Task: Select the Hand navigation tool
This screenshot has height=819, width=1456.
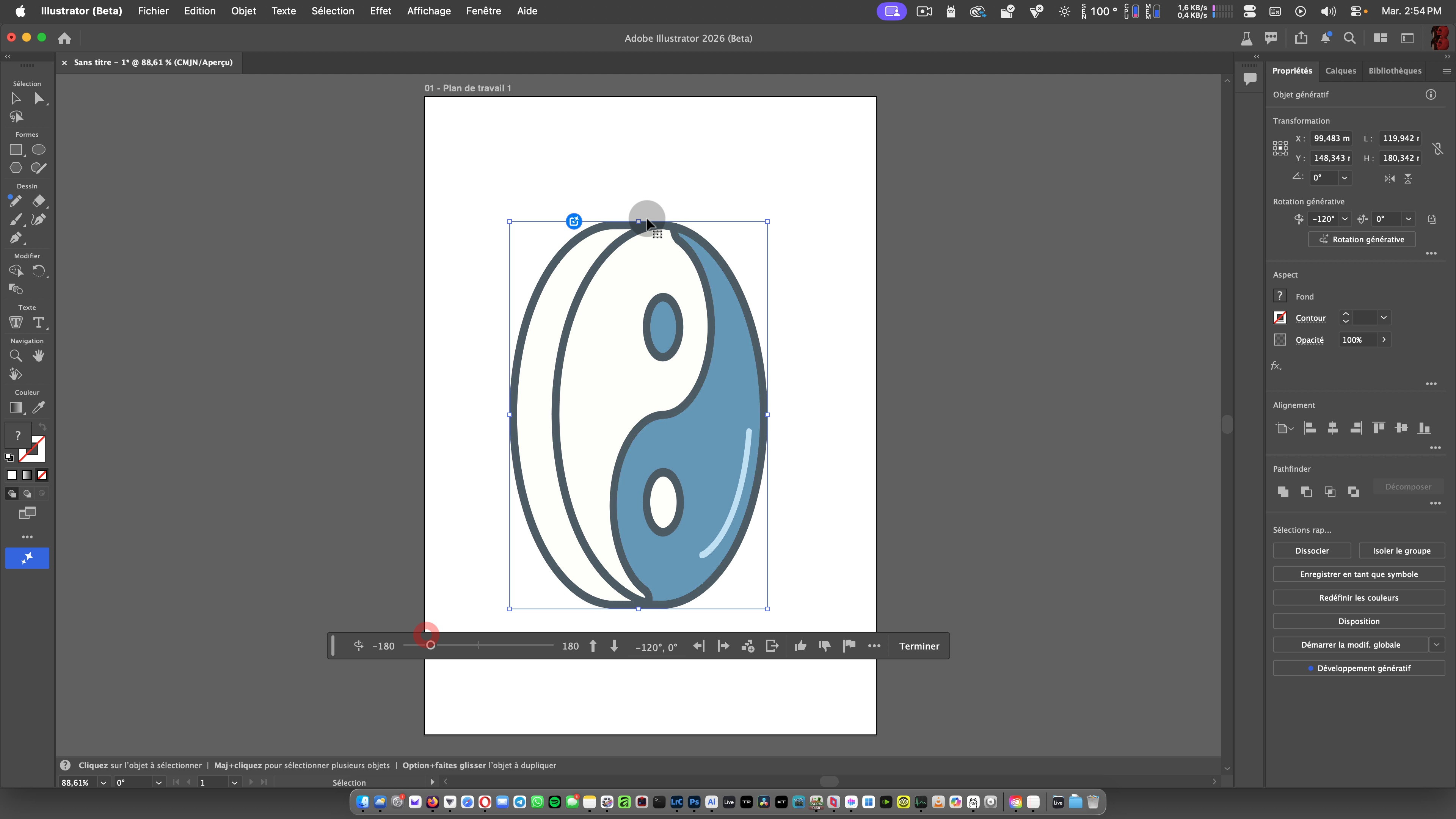Action: coord(38,356)
